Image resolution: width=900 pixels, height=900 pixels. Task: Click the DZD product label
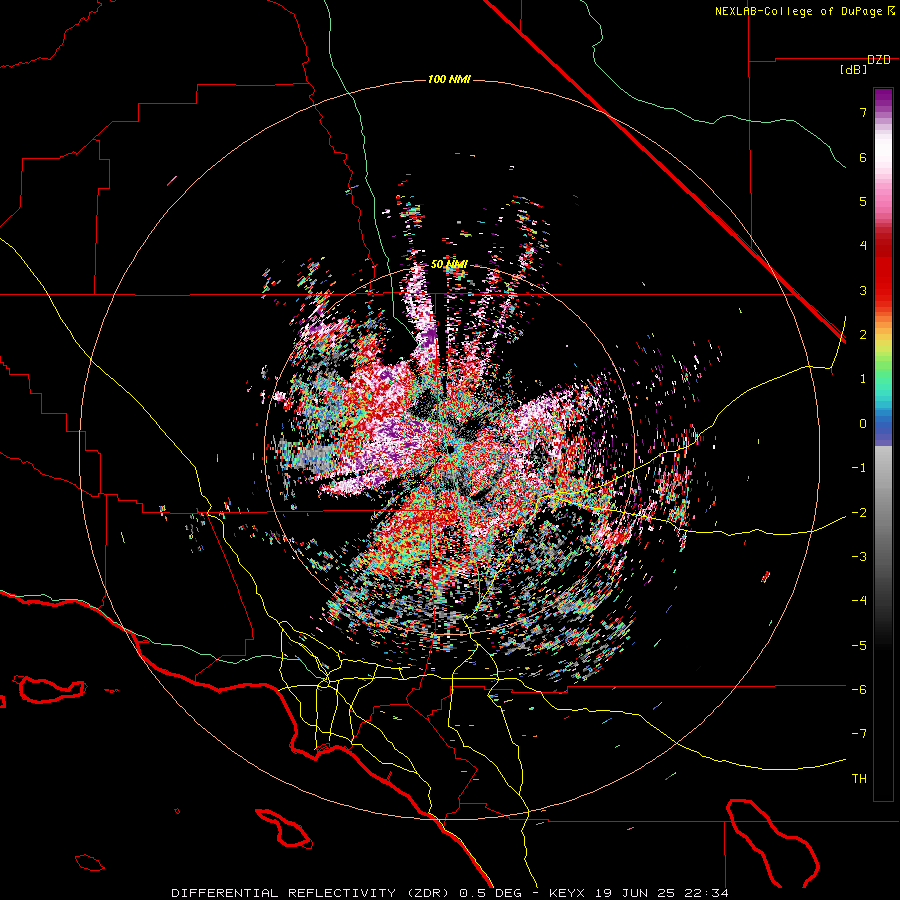pyautogui.click(x=879, y=60)
